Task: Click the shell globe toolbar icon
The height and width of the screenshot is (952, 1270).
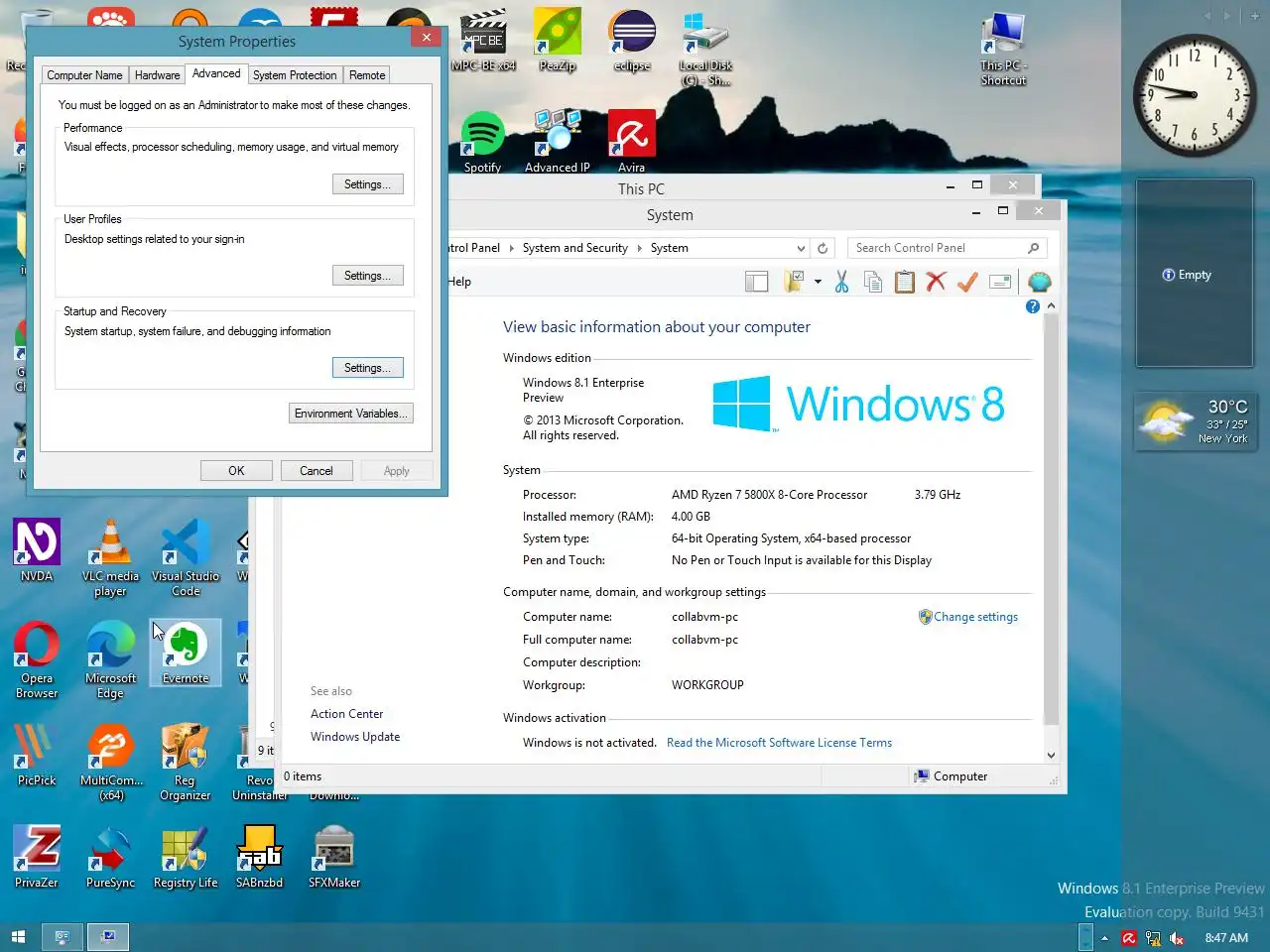Action: coord(1039,283)
